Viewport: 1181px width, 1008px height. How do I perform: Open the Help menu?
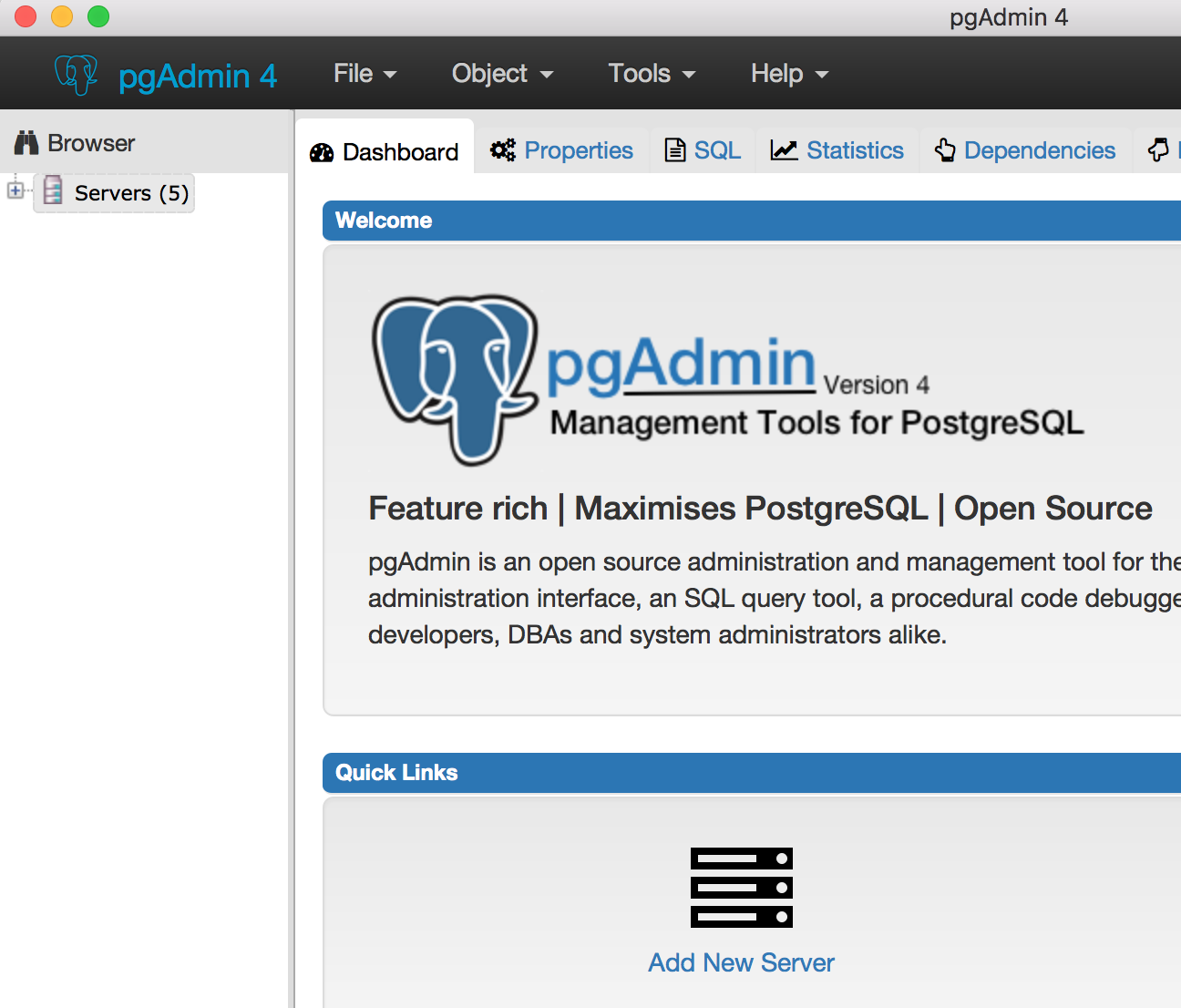(x=789, y=74)
